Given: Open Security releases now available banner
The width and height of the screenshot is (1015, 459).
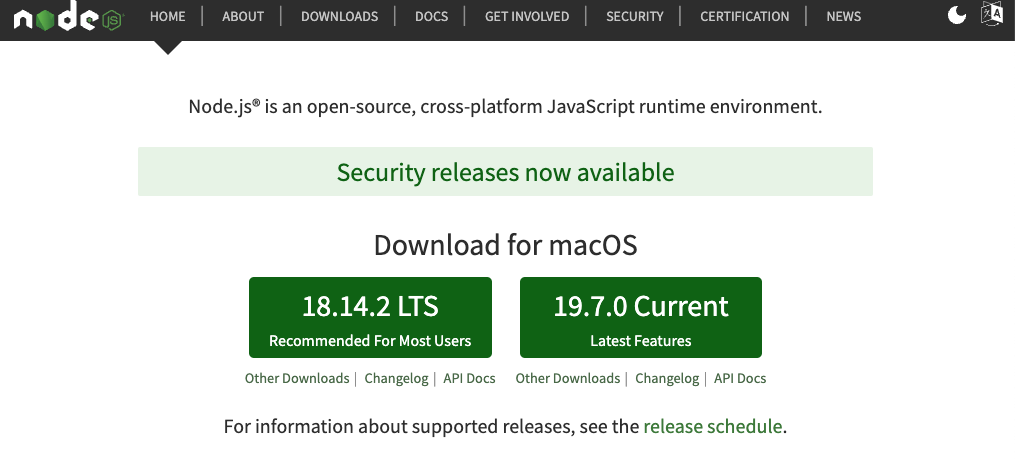Looking at the screenshot, I should click(x=505, y=172).
